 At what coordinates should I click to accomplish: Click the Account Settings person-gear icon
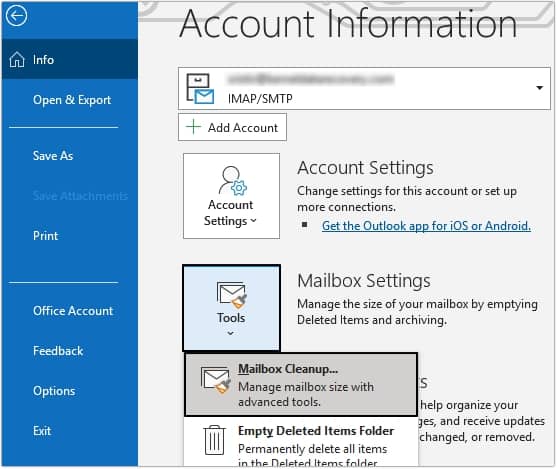pos(232,180)
